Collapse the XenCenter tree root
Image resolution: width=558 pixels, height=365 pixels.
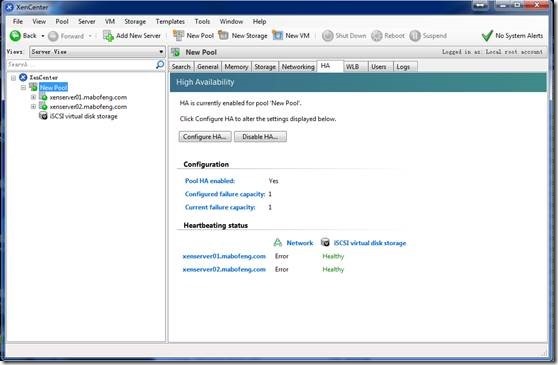(x=14, y=78)
